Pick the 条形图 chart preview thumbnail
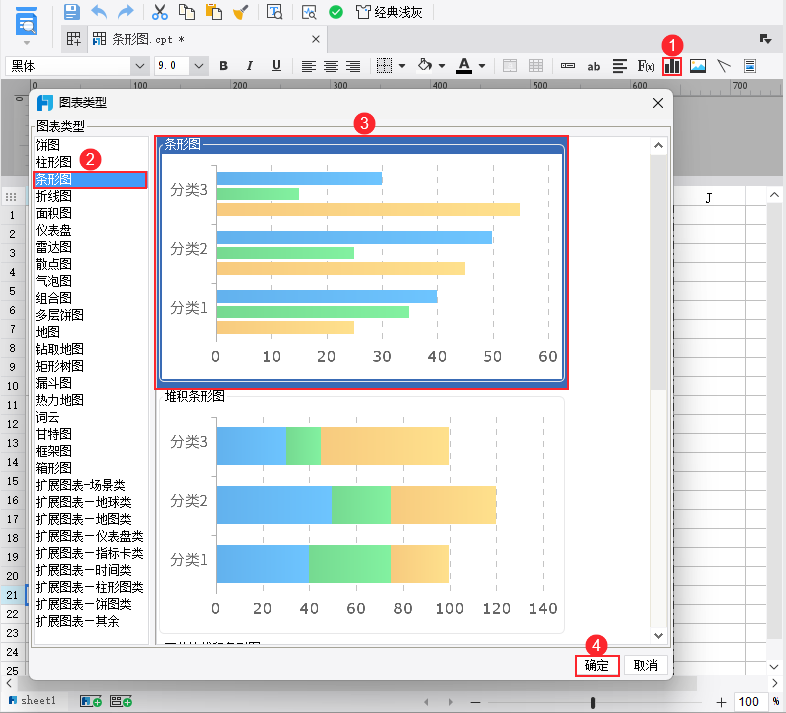 [362, 263]
